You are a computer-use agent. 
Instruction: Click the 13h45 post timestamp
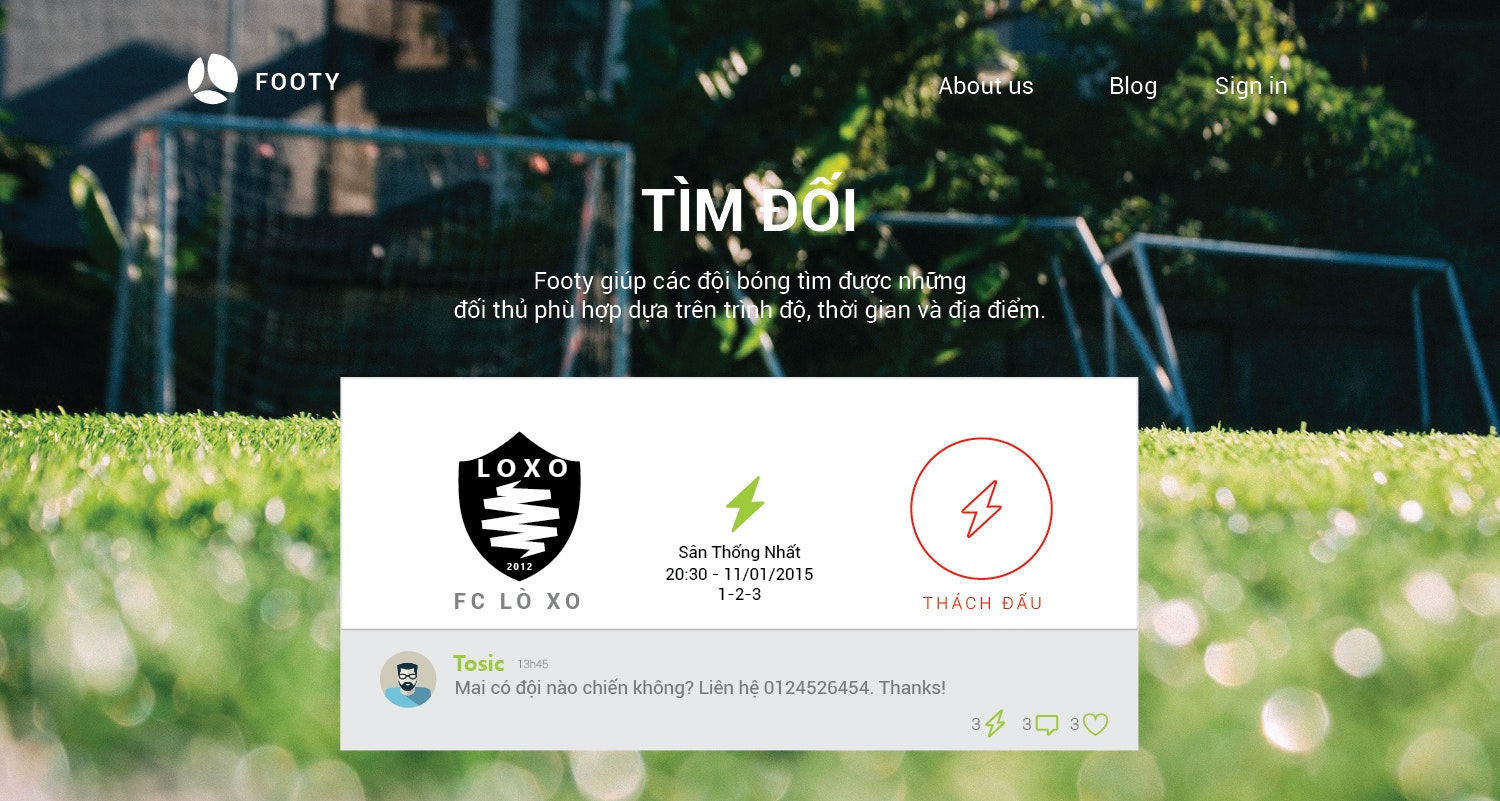[x=532, y=665]
